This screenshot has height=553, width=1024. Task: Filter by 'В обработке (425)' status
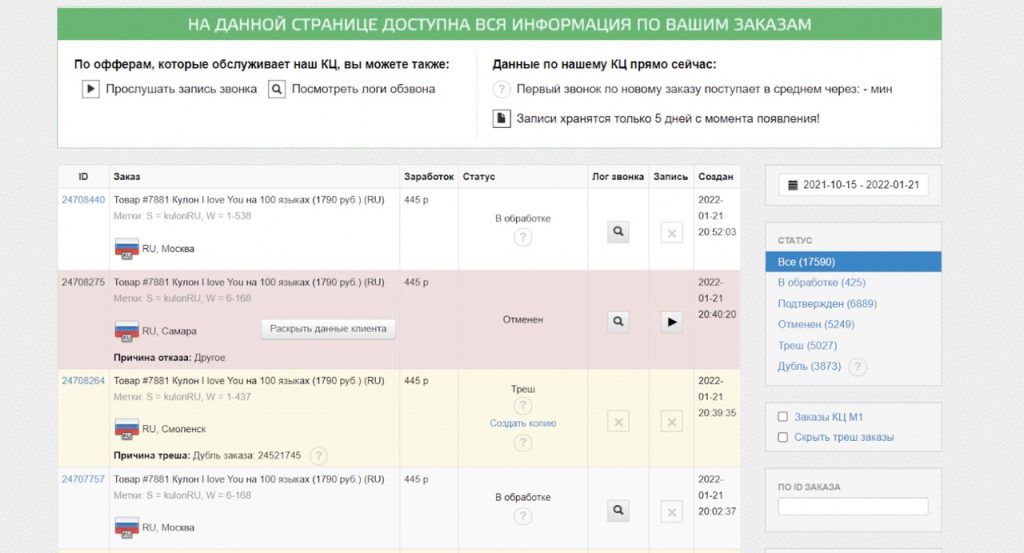821,283
